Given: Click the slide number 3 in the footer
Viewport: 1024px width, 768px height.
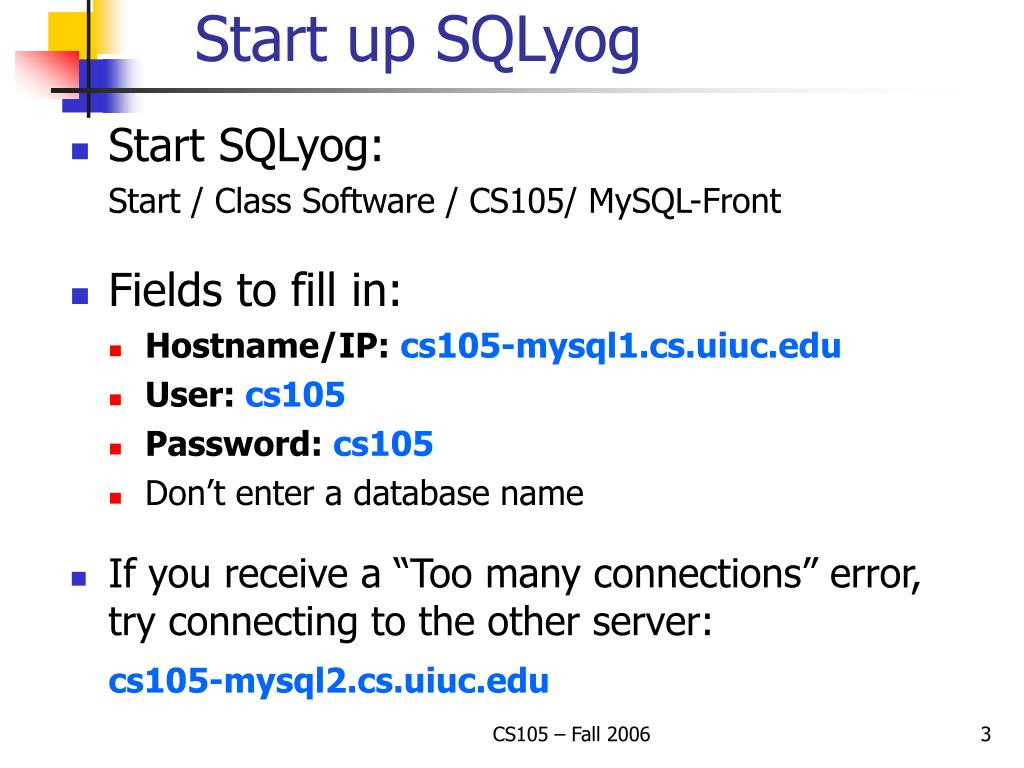Looking at the screenshot, I should pyautogui.click(x=985, y=735).
